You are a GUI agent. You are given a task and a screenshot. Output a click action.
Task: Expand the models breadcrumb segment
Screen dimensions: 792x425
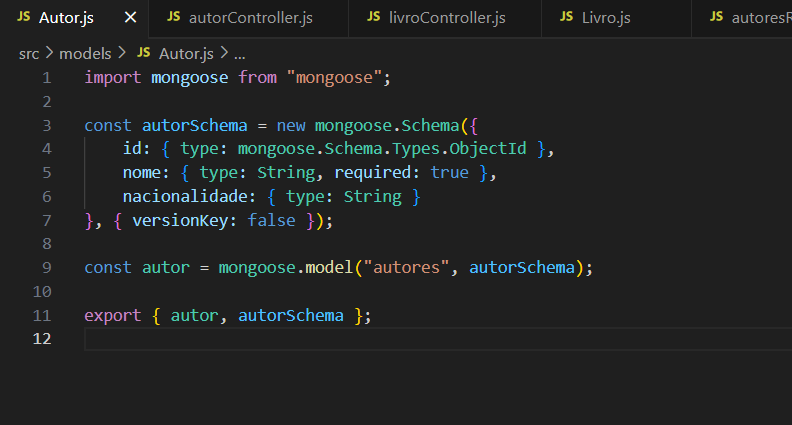pos(85,52)
